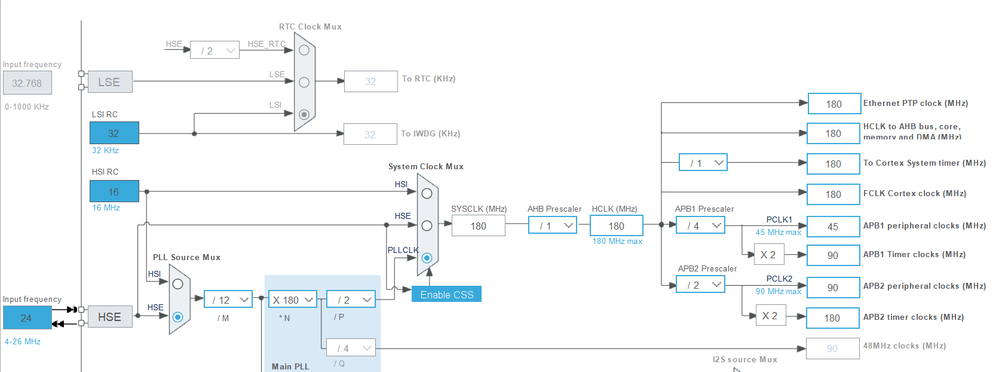Screen dimensions: 999x372
Task: Select LSI radio in RTC Clock Mux
Action: coord(305,114)
